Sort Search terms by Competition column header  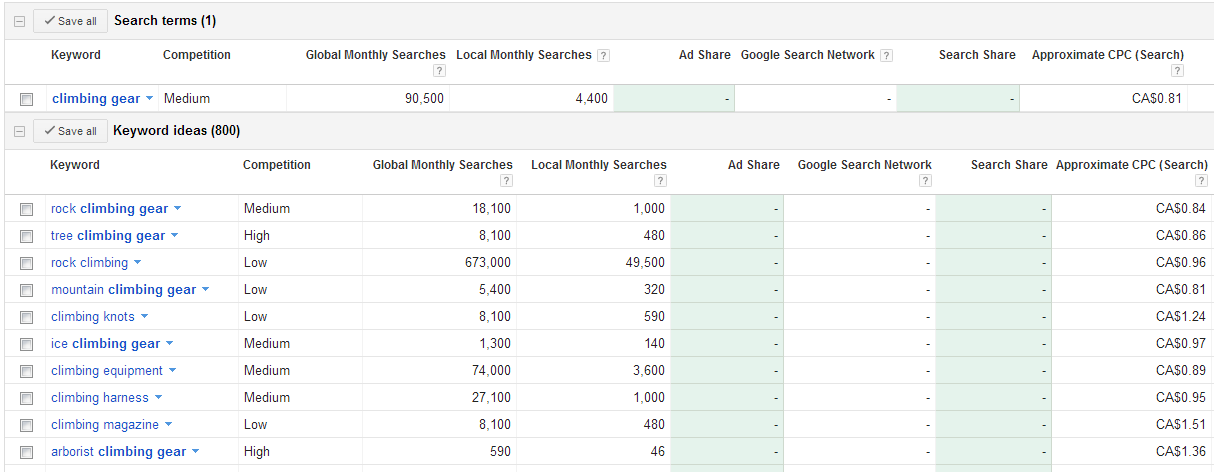[x=197, y=55]
